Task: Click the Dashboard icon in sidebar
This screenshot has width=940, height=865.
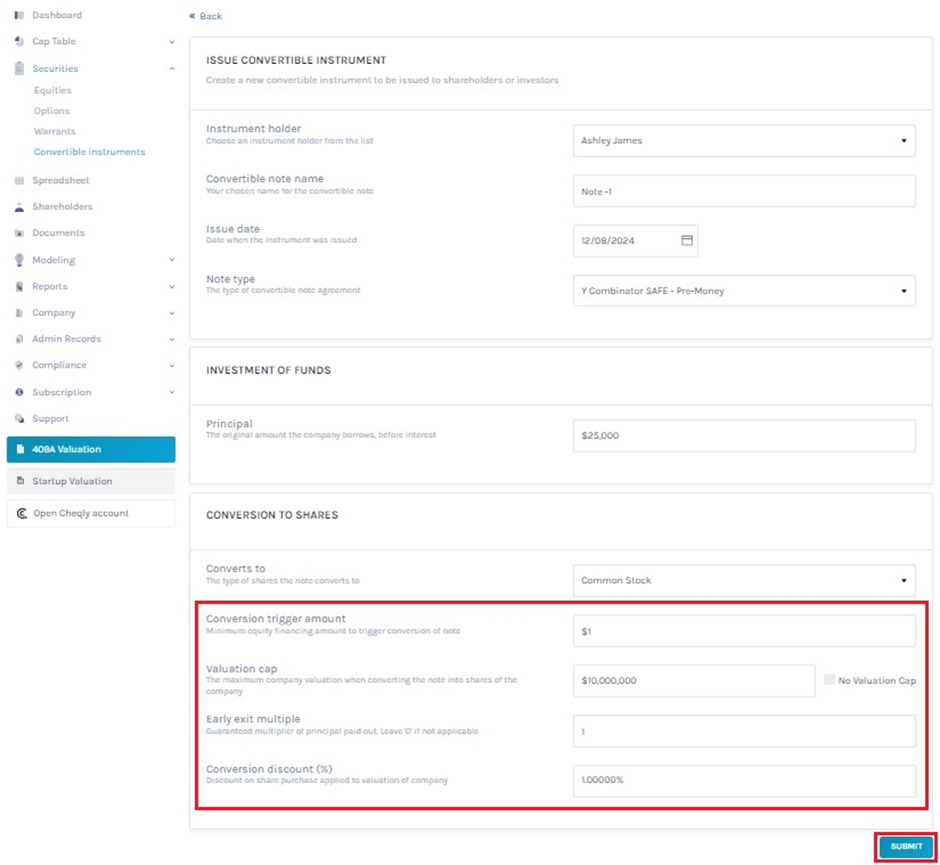Action: coord(19,15)
